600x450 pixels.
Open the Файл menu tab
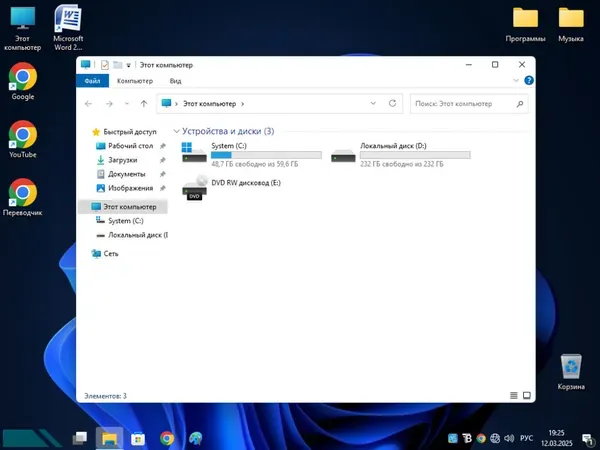tap(92, 81)
